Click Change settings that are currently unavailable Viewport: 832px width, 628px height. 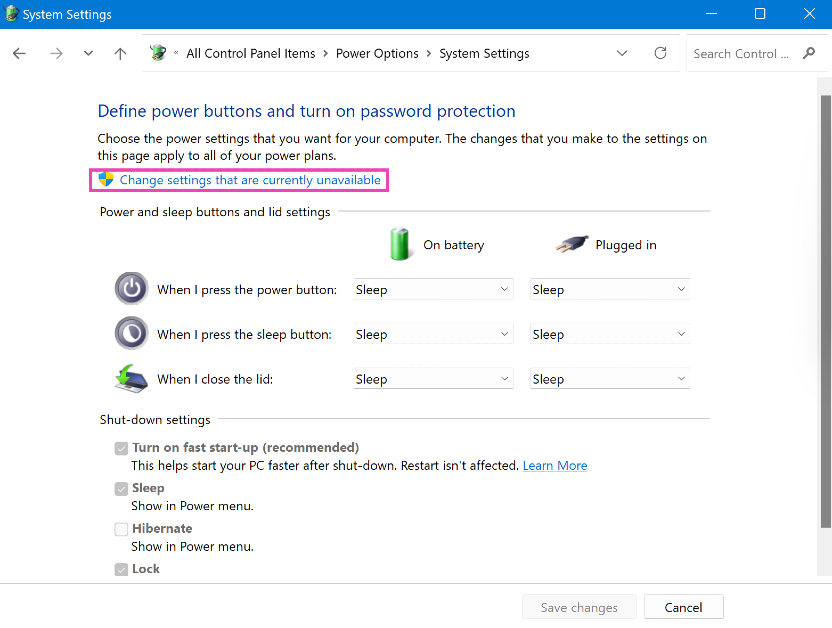[x=250, y=180]
